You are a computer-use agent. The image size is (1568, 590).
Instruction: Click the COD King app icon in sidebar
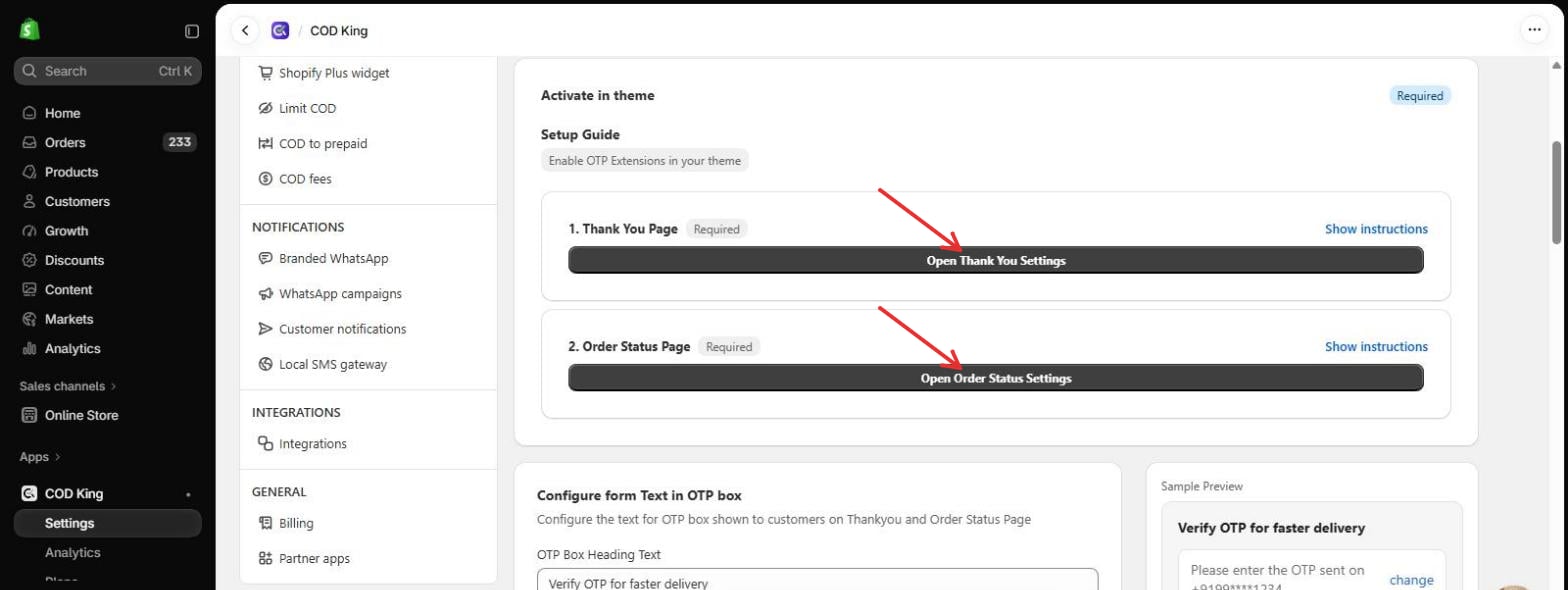[29, 493]
